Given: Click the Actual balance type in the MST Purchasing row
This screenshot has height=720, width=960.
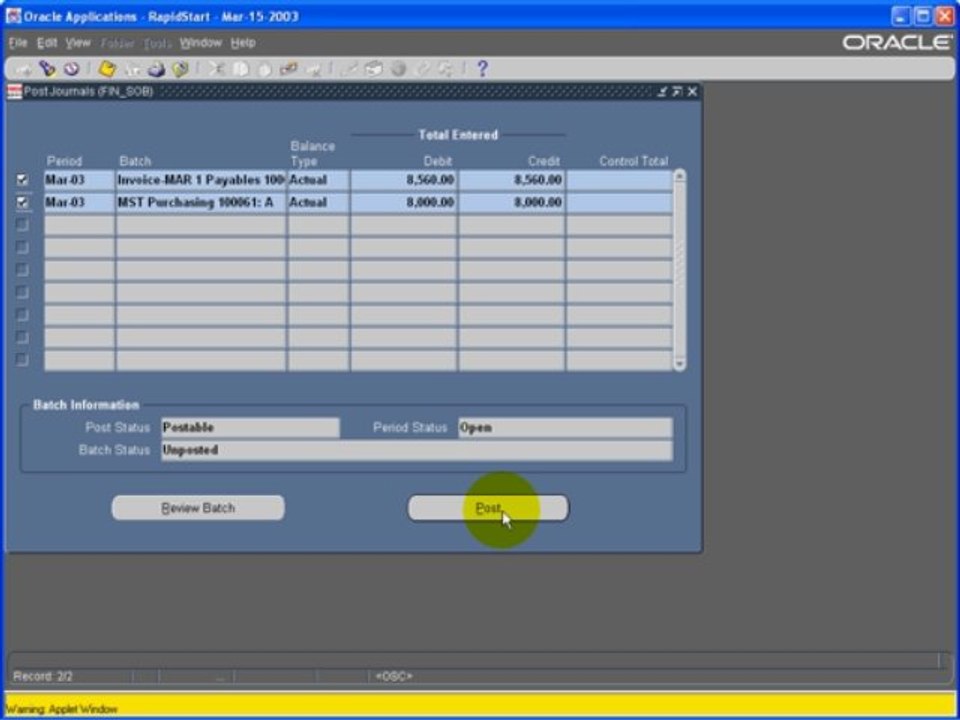Looking at the screenshot, I should [x=318, y=202].
